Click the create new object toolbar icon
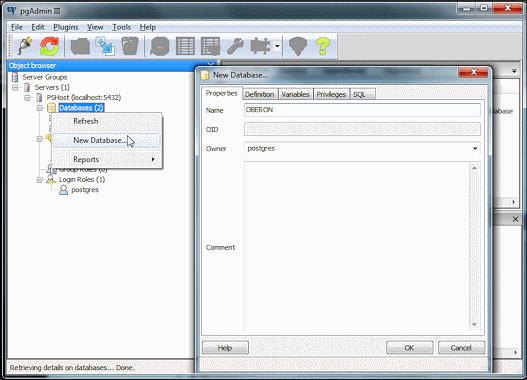This screenshot has width=527, height=380. (105, 46)
